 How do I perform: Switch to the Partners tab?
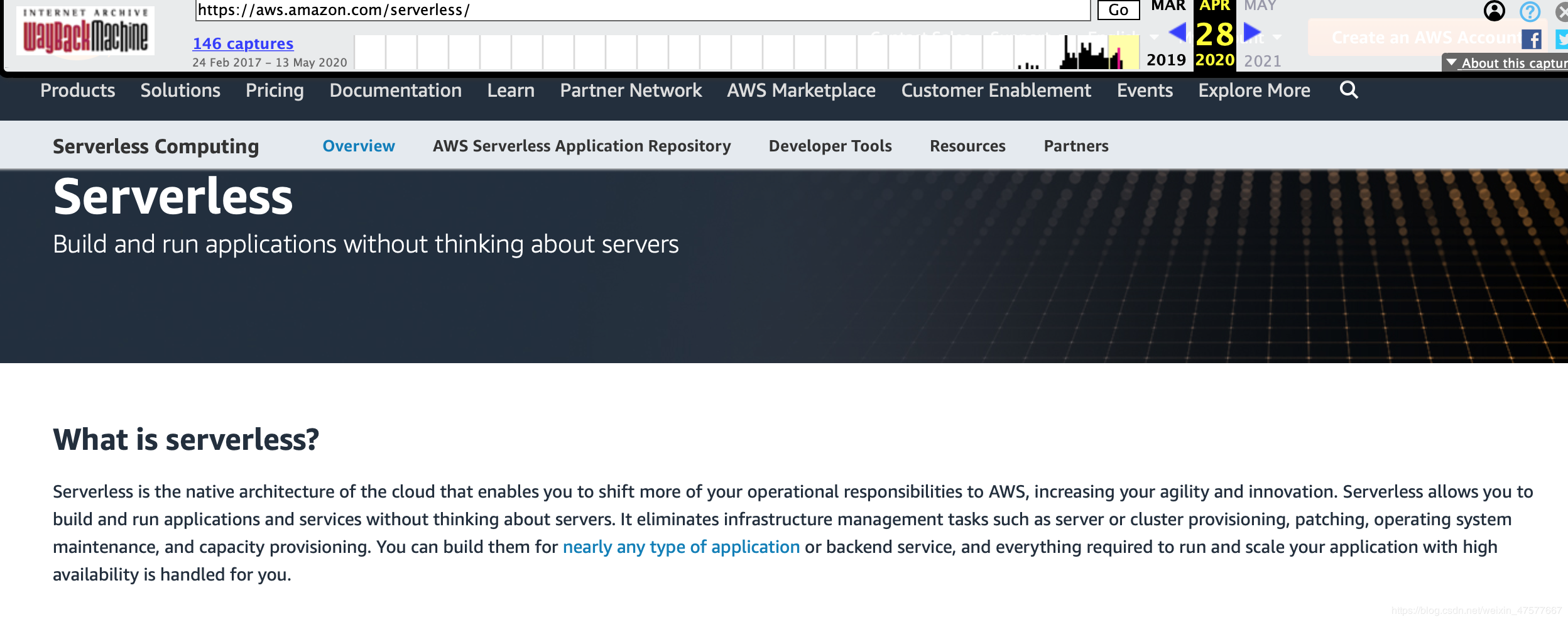pyautogui.click(x=1076, y=146)
